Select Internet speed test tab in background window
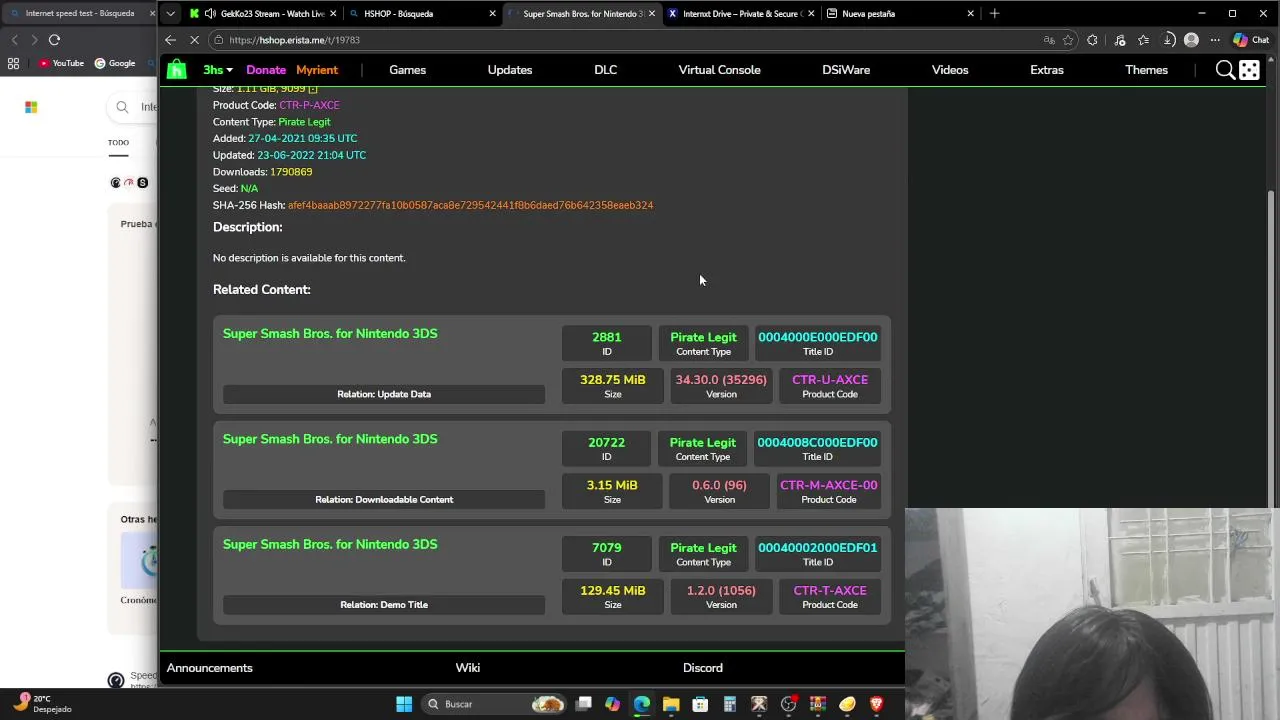 click(78, 14)
